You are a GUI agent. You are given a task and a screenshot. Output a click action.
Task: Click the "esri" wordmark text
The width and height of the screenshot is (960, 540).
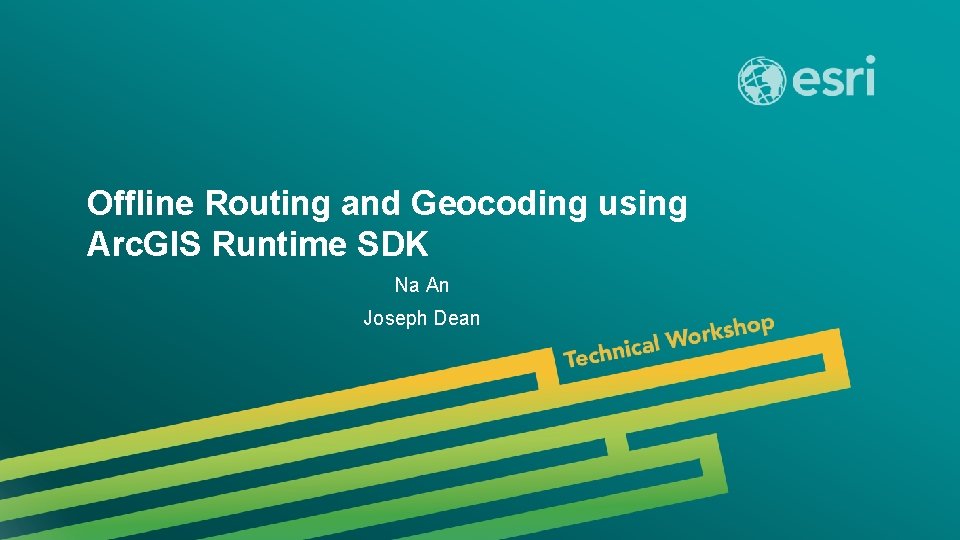coord(834,77)
